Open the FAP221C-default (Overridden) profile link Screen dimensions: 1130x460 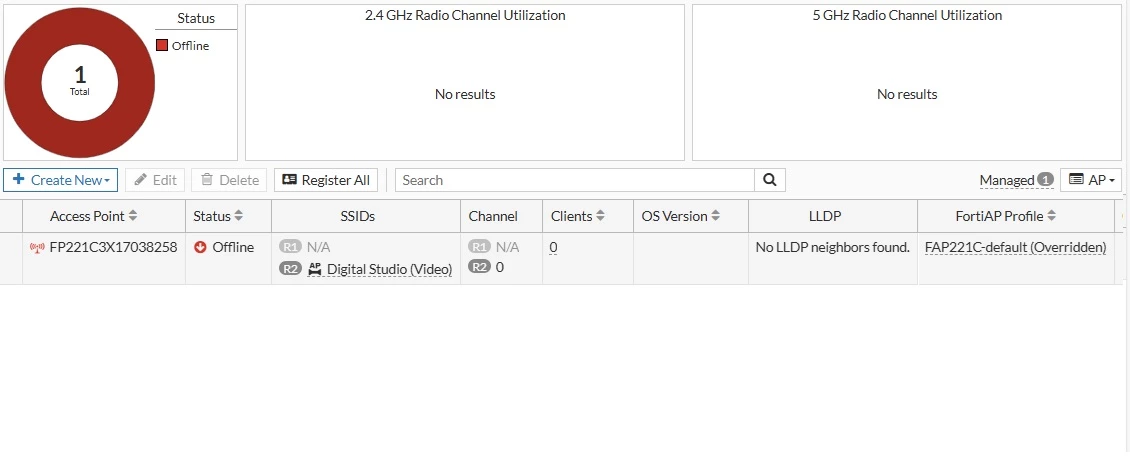[x=1015, y=247]
